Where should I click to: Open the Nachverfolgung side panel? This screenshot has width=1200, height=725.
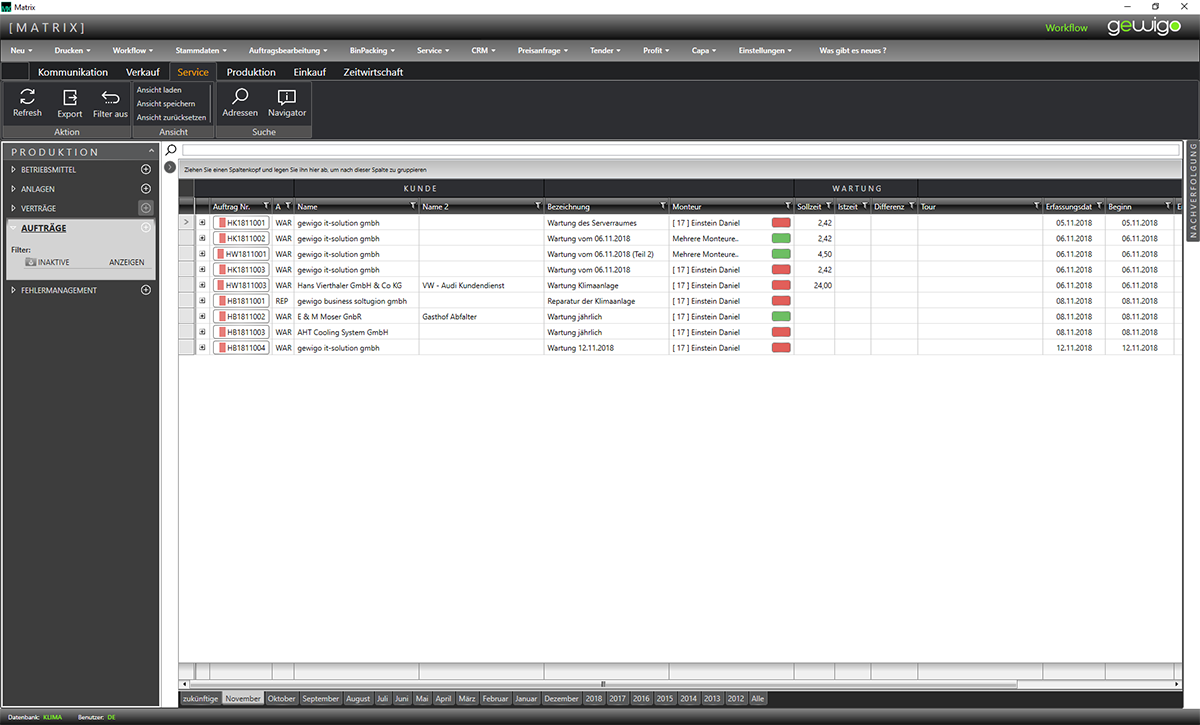point(1192,190)
